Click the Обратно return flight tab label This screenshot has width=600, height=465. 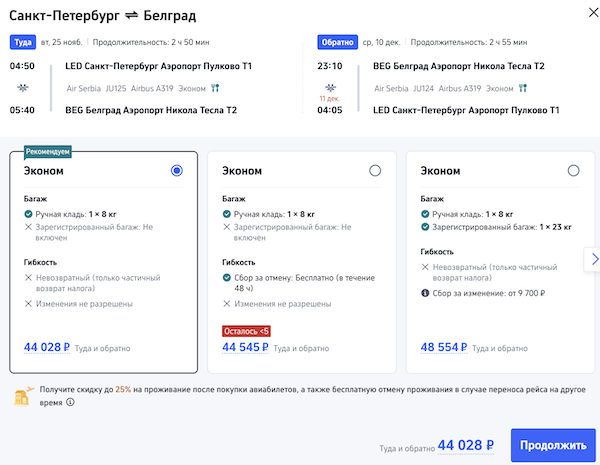[x=337, y=43]
